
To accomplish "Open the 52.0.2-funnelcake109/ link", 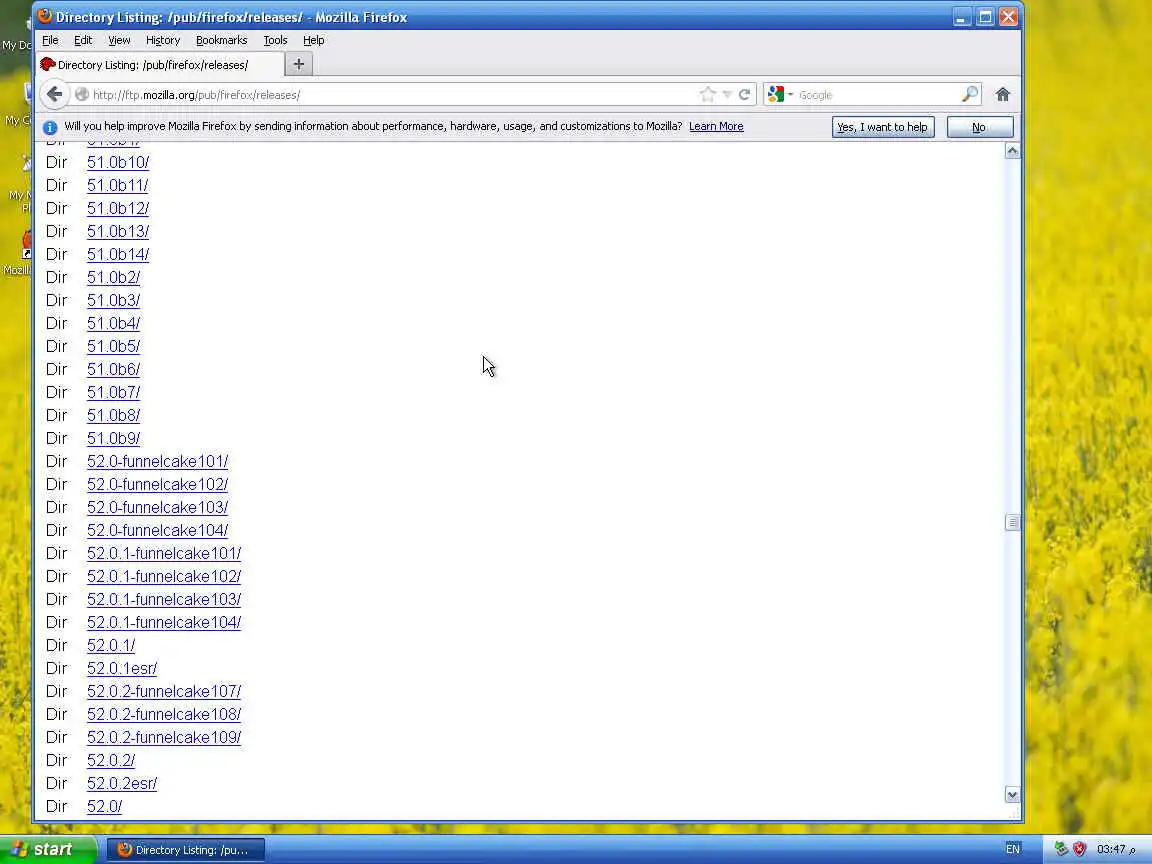I will [164, 738].
